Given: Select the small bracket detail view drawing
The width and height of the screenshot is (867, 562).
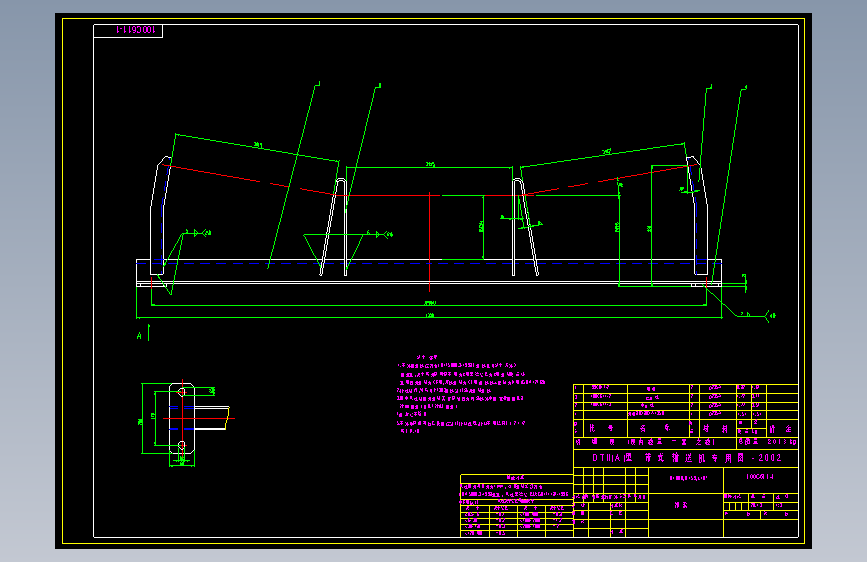Looking at the screenshot, I should (x=185, y=423).
